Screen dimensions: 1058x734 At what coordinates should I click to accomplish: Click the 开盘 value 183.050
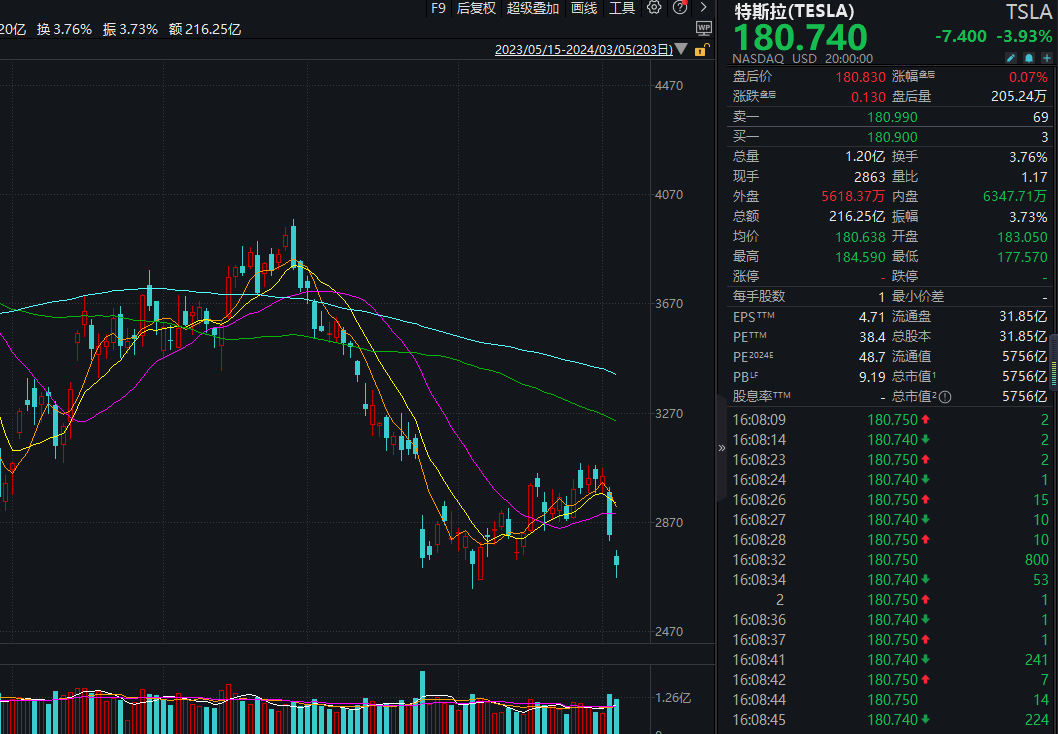point(1022,237)
